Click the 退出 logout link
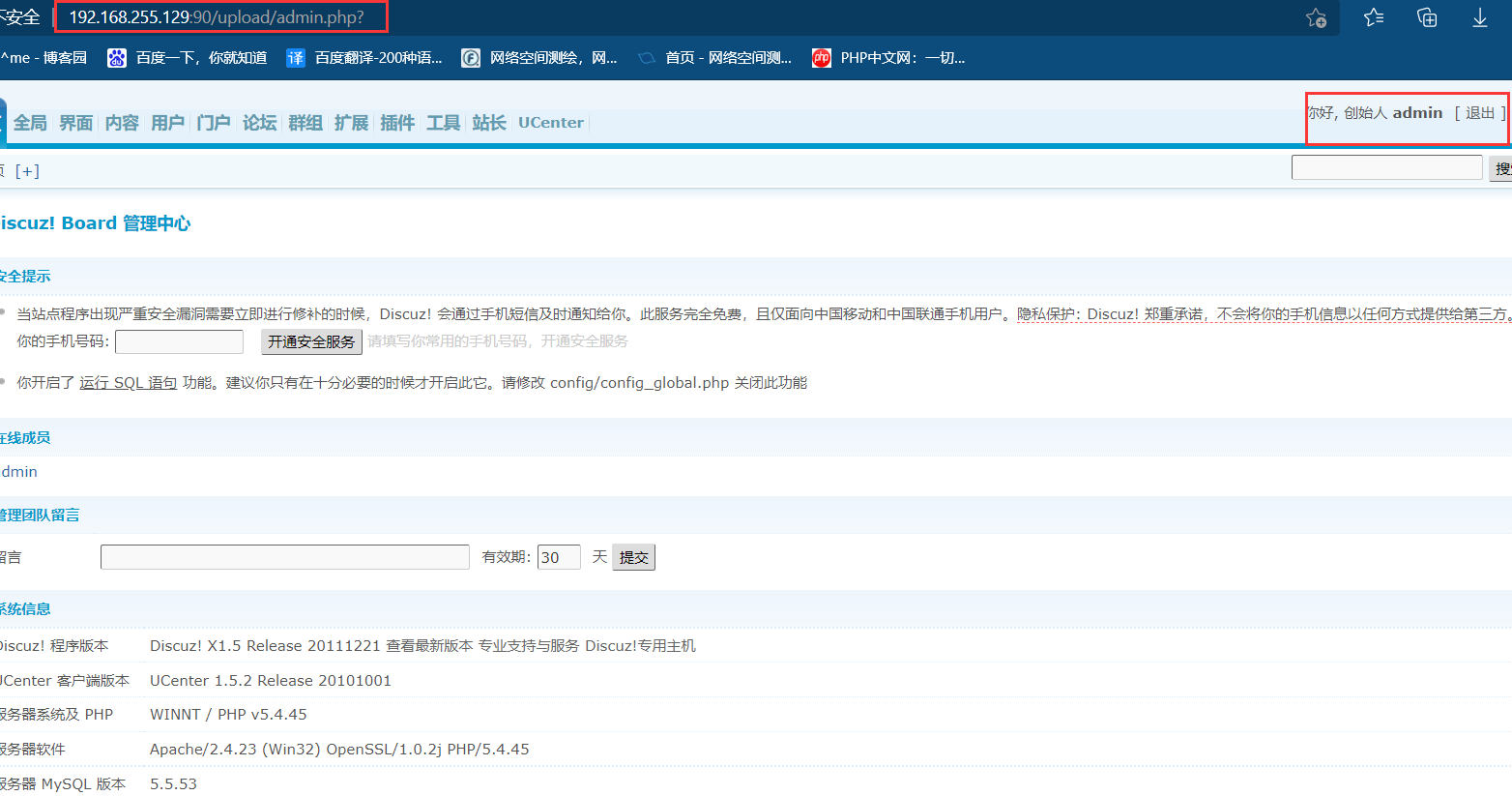The height and width of the screenshot is (796, 1512). pos(1480,113)
